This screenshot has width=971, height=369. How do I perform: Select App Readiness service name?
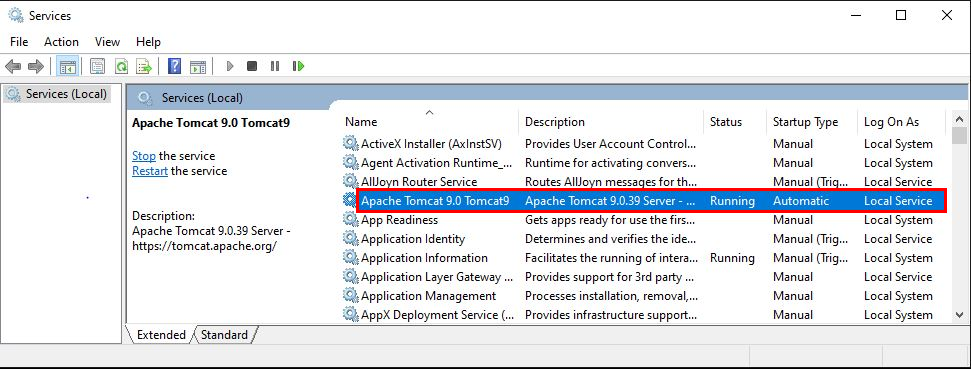(399, 220)
